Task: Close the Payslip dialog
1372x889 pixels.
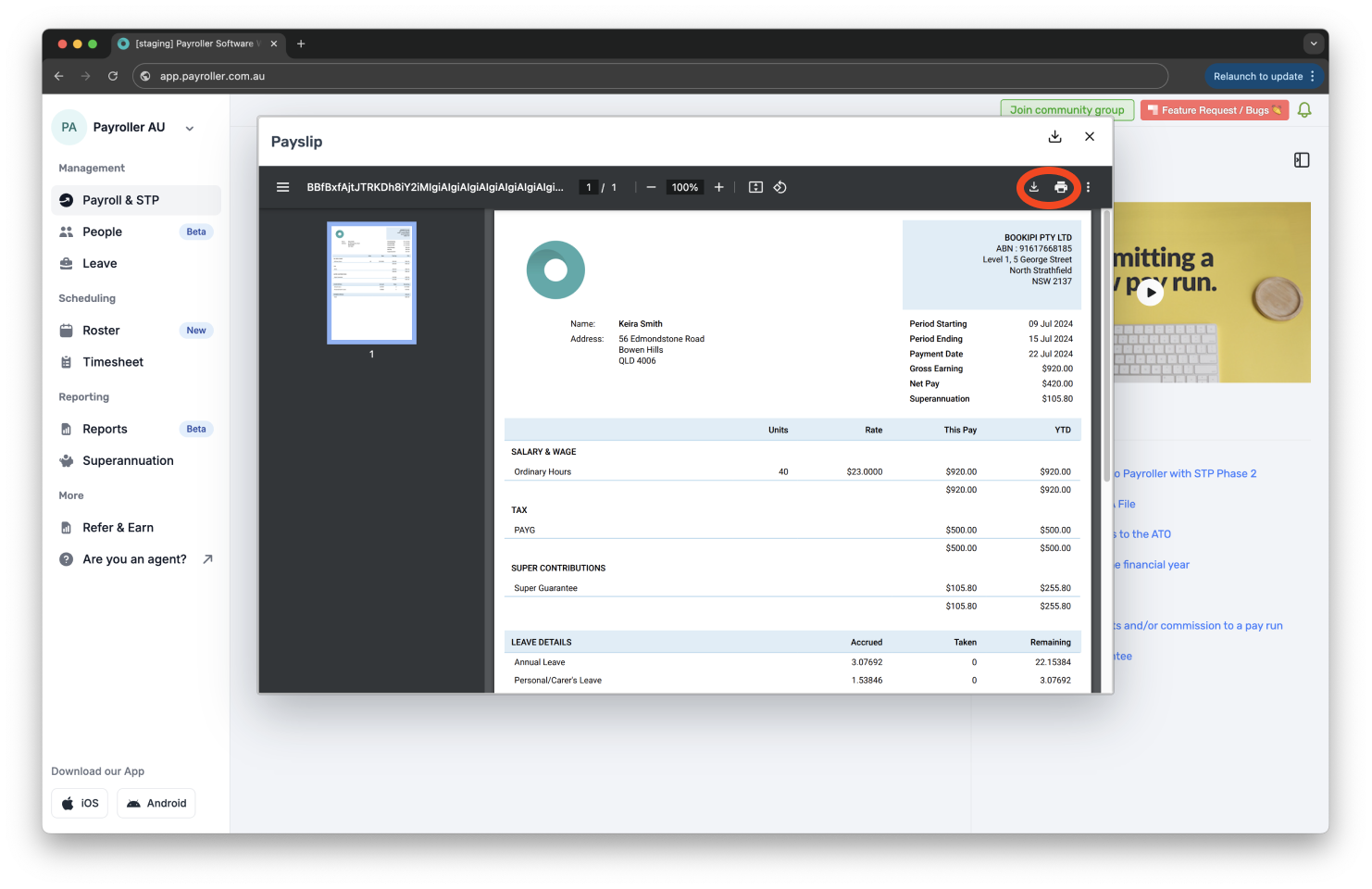Action: tap(1090, 137)
